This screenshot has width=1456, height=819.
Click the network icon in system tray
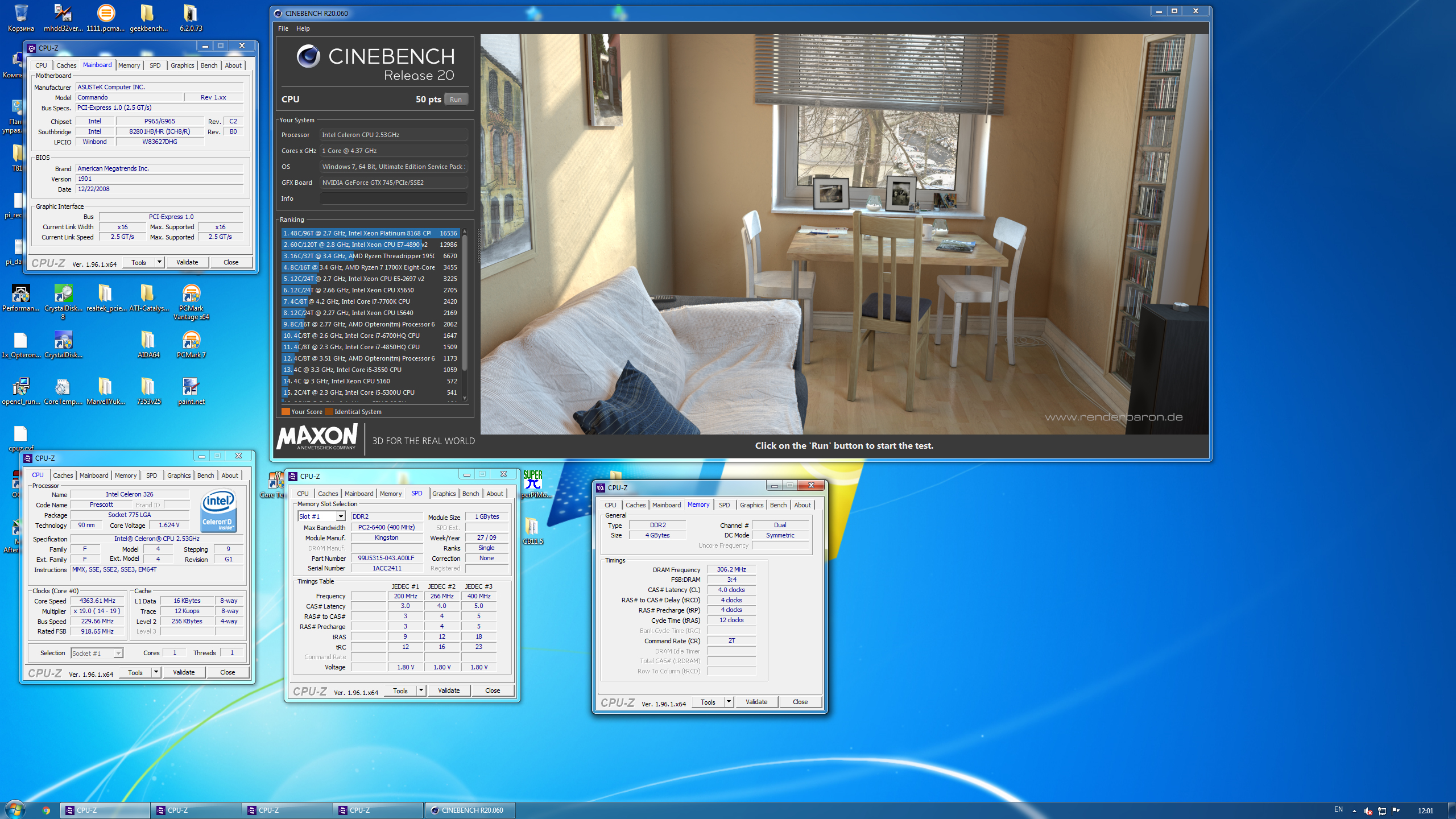(1381, 810)
